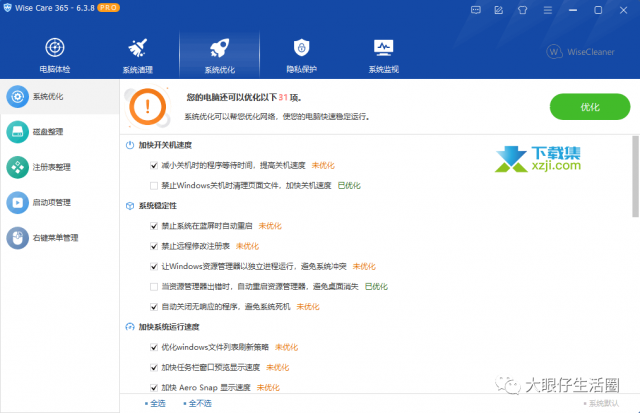Click the edit note icon in title bar
This screenshot has height=413, width=640.
point(499,10)
